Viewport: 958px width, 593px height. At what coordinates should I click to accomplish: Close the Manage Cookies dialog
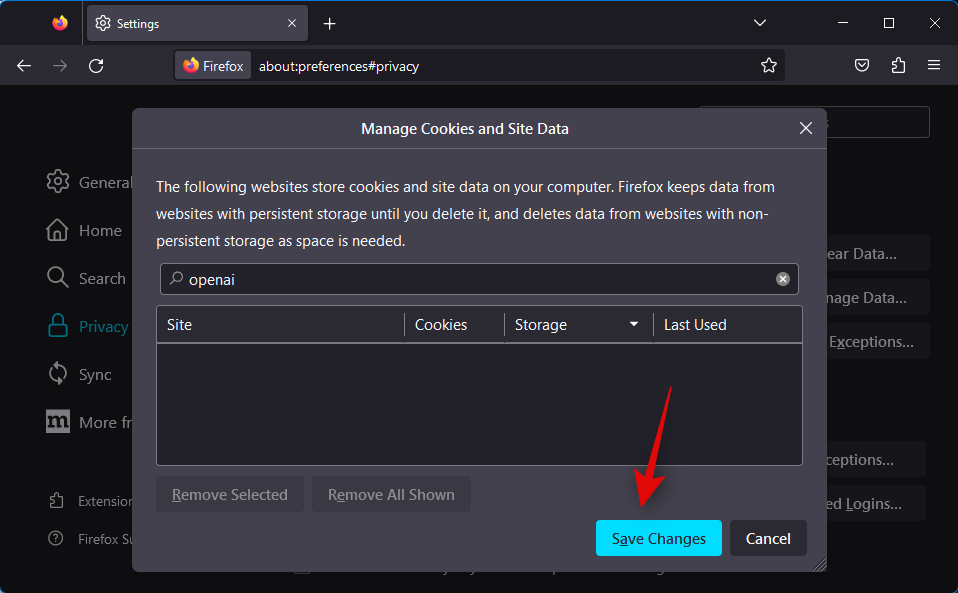click(x=806, y=128)
